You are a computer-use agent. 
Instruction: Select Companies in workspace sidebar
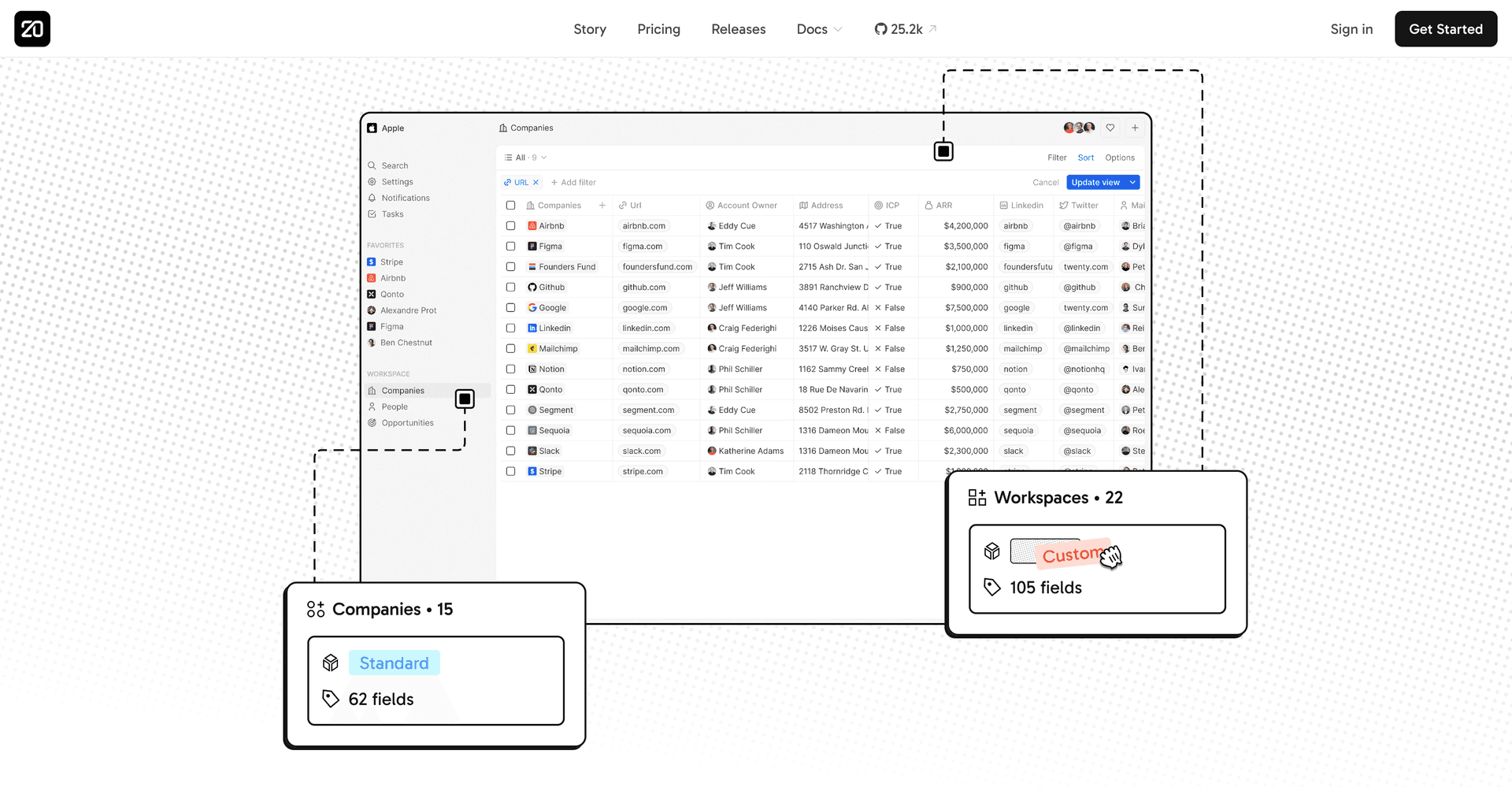427,391
